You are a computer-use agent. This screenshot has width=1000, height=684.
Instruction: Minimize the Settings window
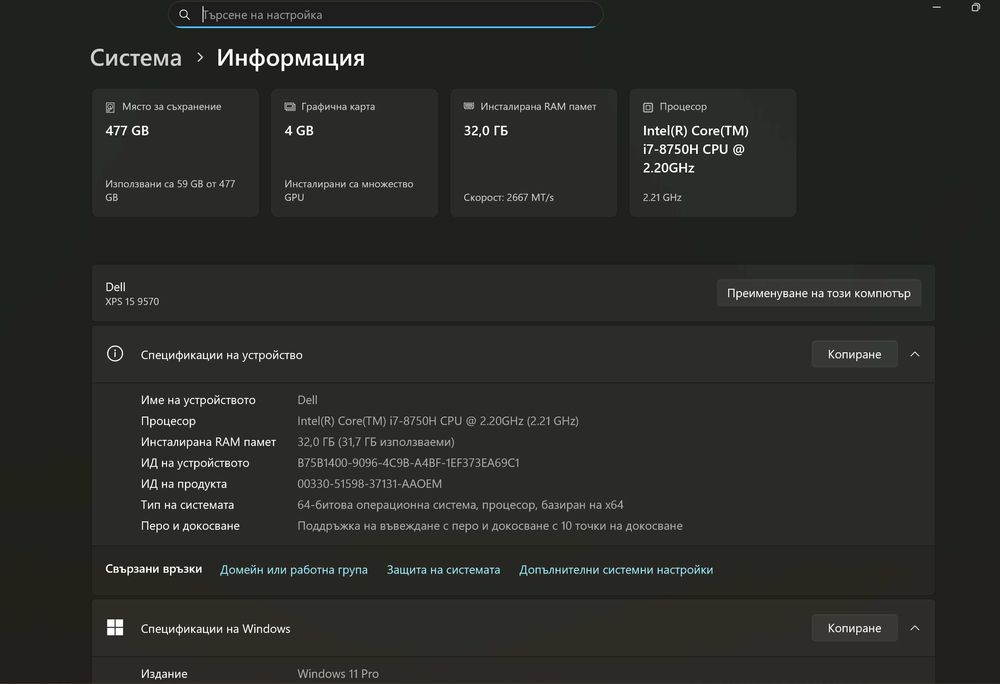[936, 8]
